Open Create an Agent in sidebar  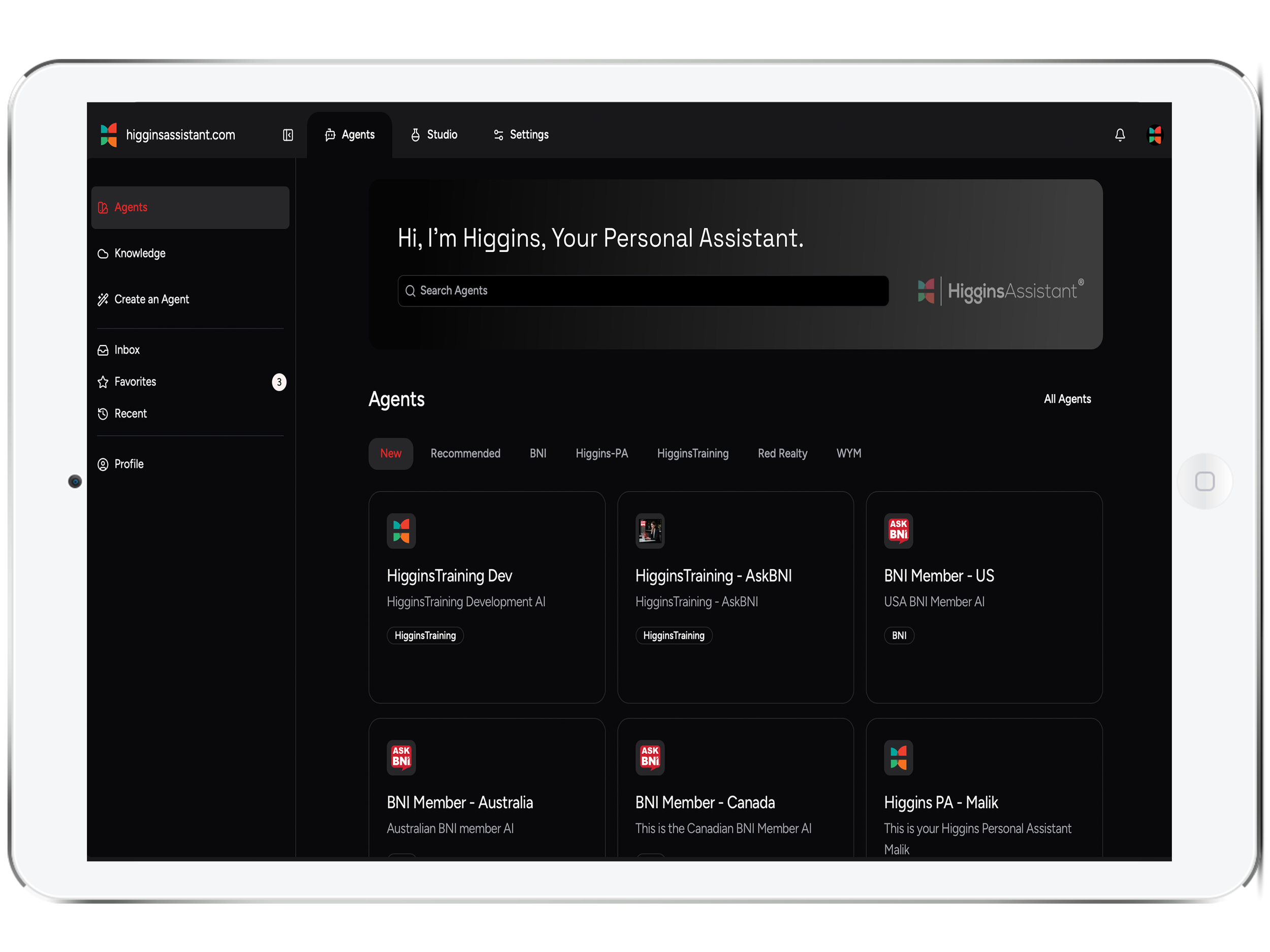[151, 299]
